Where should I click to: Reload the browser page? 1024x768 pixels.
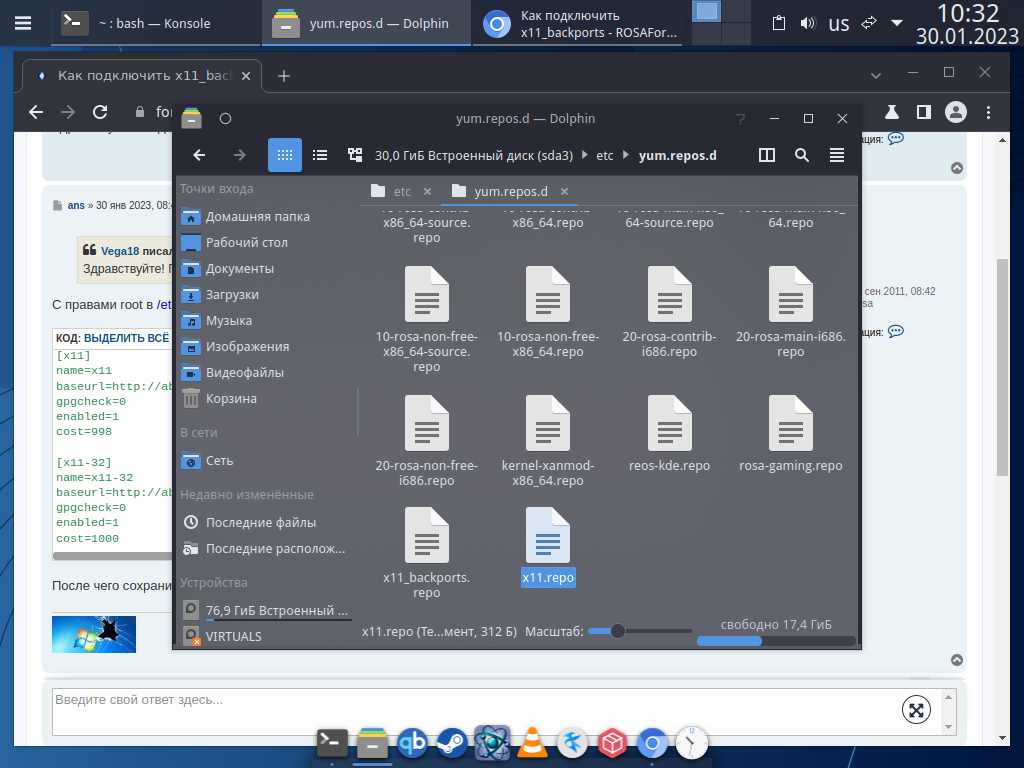point(100,112)
